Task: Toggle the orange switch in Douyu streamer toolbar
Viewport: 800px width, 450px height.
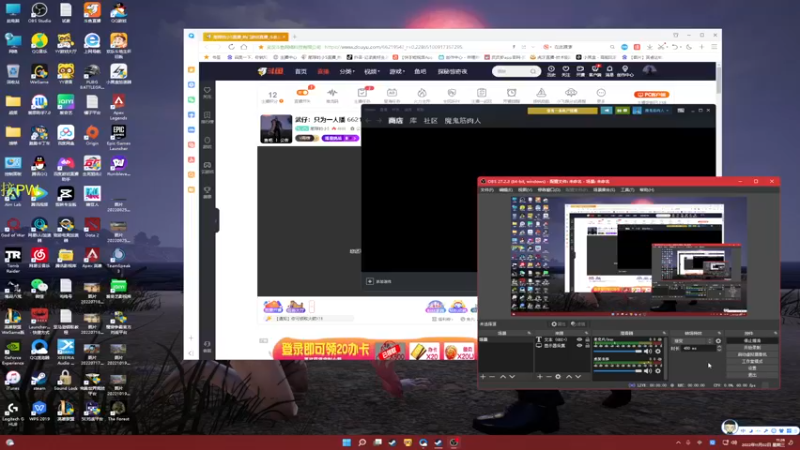Action: coord(303,92)
